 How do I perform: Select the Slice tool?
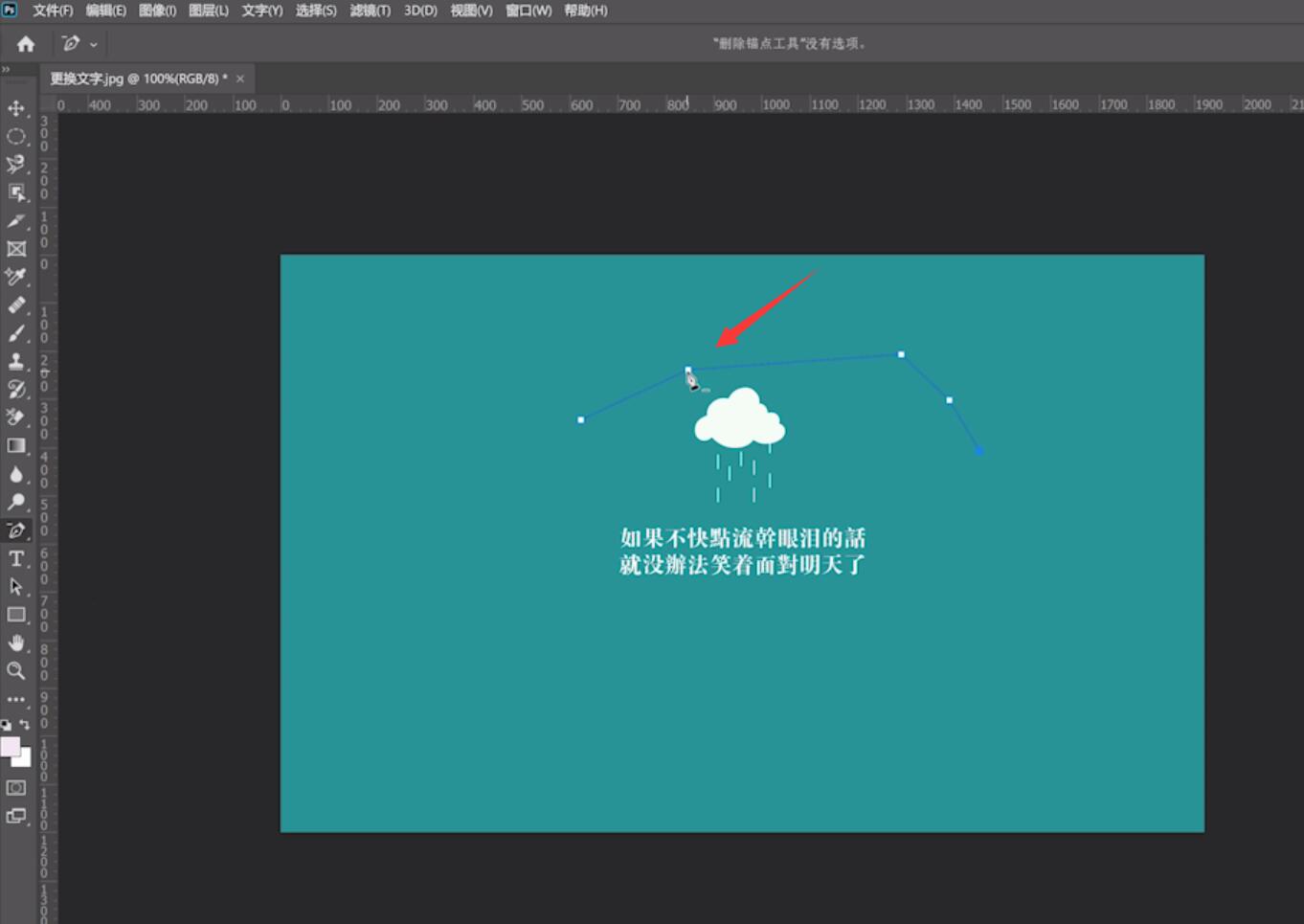click(x=16, y=221)
